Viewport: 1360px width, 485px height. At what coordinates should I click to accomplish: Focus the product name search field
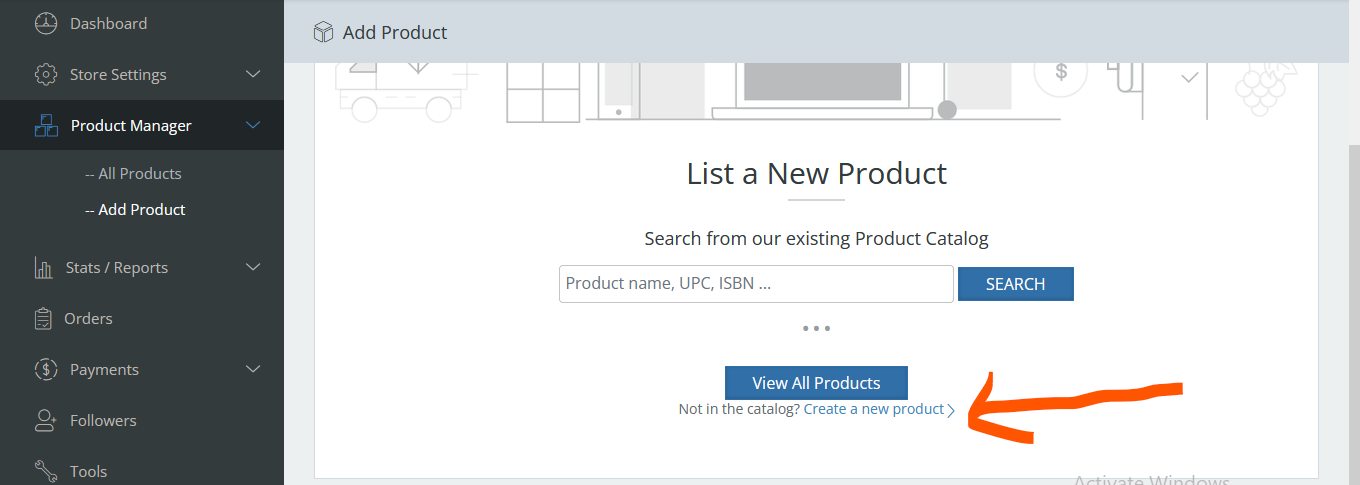pyautogui.click(x=756, y=284)
